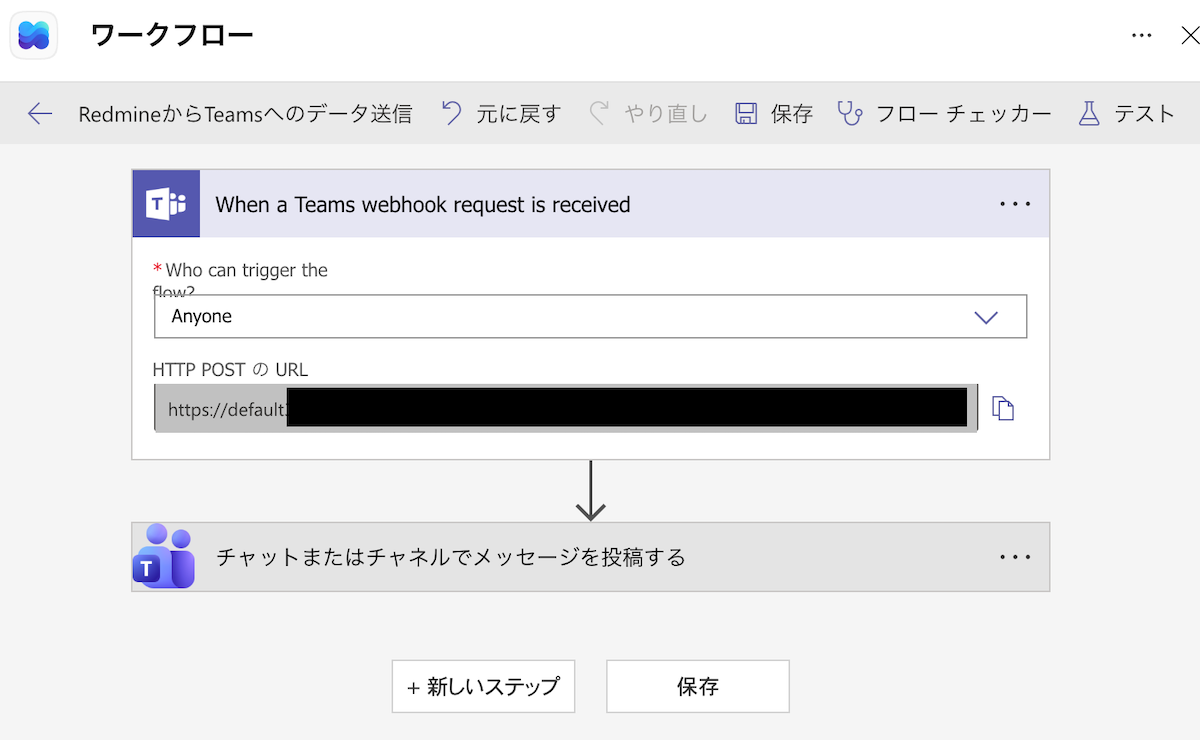Open フロー チェッカー stethoscope icon
Image resolution: width=1200 pixels, height=740 pixels.
(x=850, y=113)
